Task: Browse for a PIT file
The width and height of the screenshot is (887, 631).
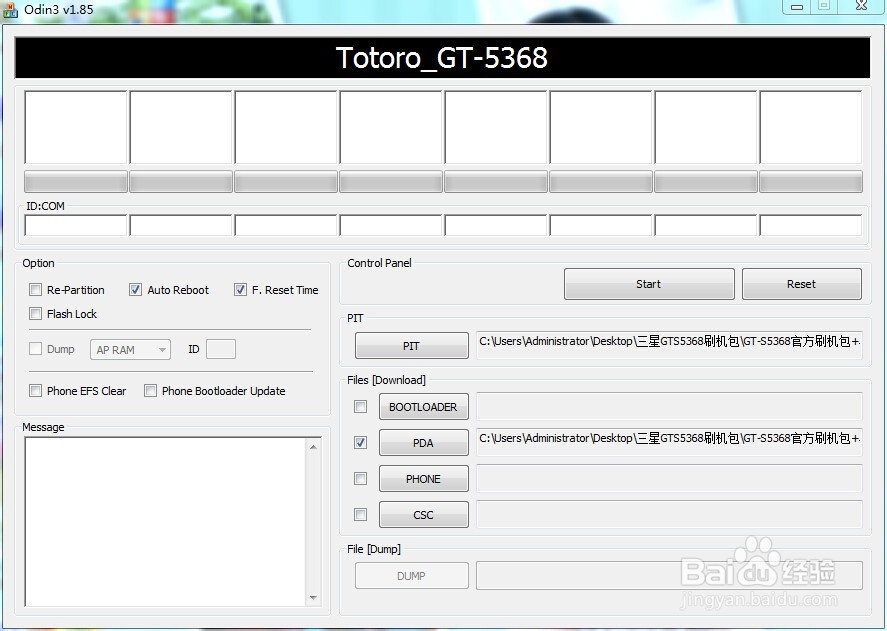Action: point(412,346)
